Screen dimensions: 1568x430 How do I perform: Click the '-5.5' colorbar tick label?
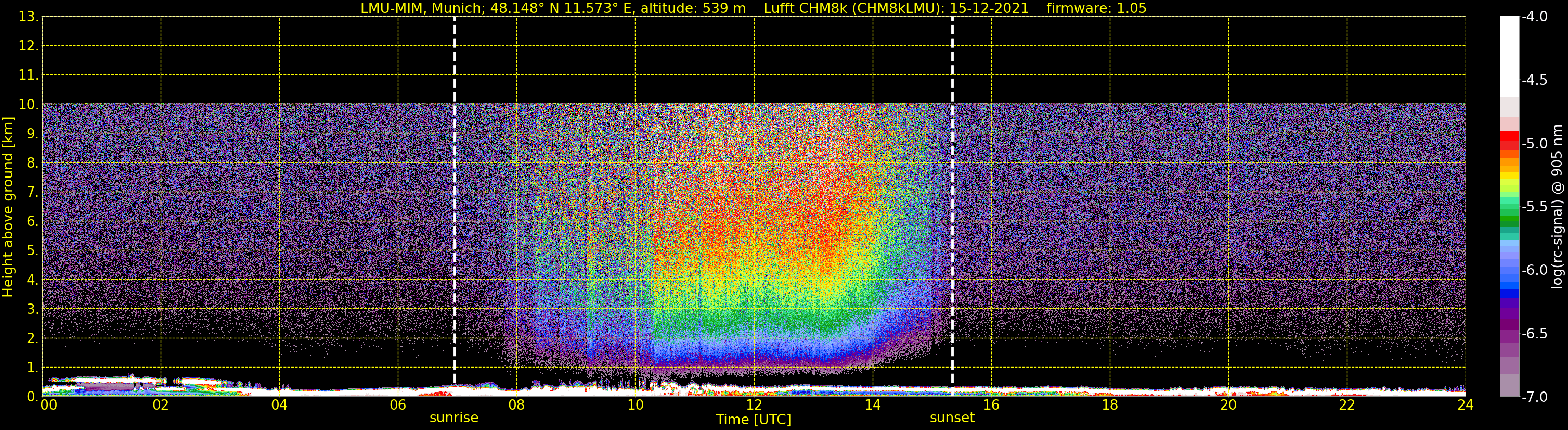pyautogui.click(x=1534, y=207)
